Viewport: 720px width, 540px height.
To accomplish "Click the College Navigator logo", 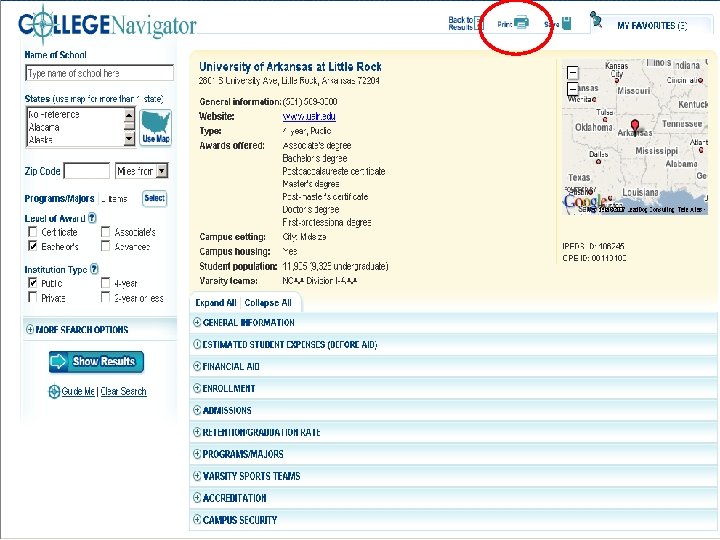I will tap(107, 25).
